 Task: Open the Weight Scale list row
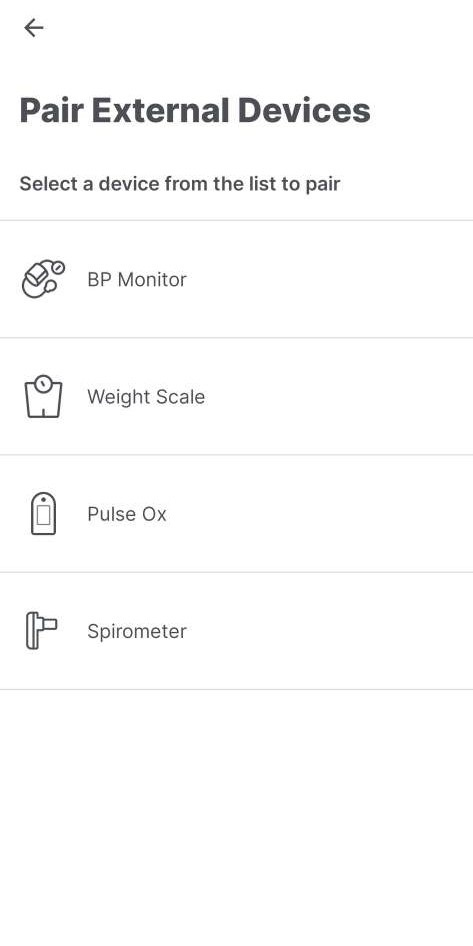coord(236,396)
